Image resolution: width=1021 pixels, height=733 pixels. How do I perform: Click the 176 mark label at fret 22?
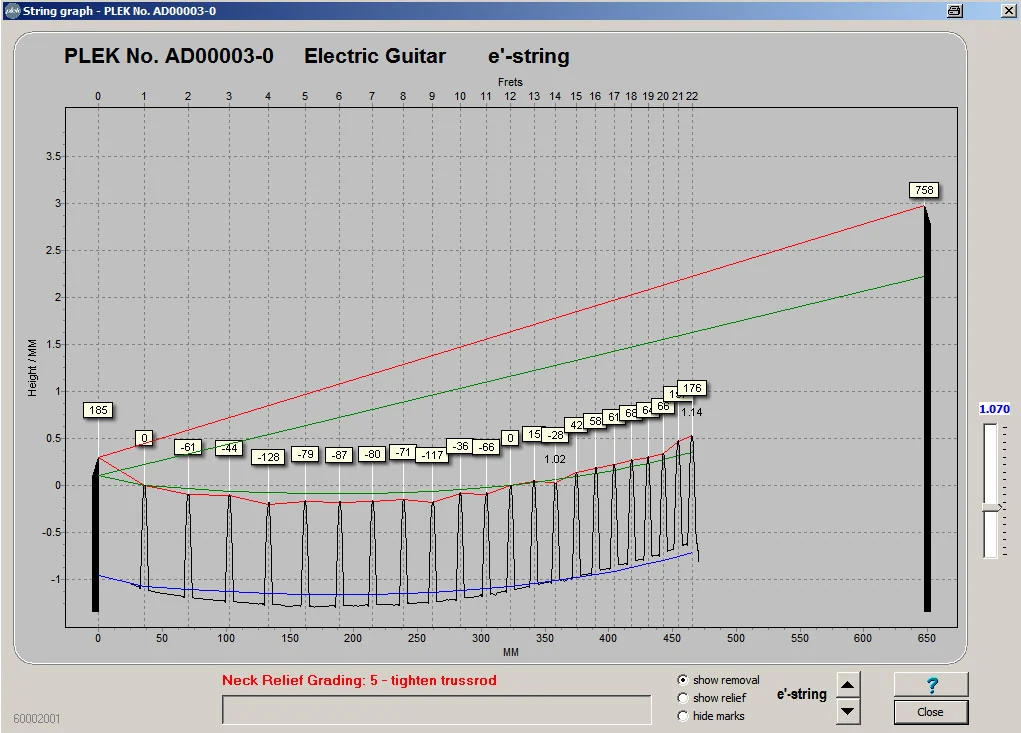[x=692, y=388]
